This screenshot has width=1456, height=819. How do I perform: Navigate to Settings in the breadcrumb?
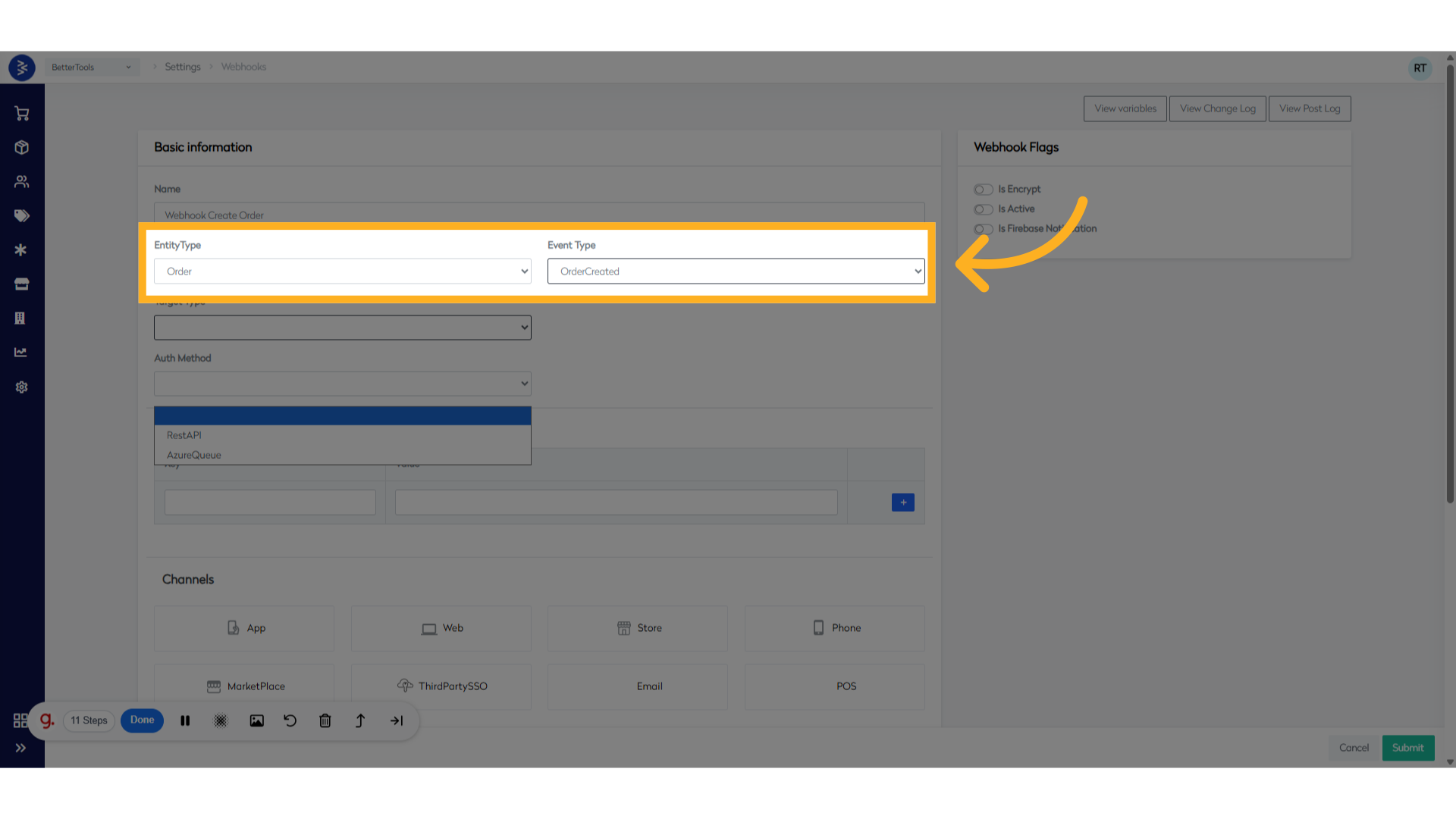[x=183, y=66]
